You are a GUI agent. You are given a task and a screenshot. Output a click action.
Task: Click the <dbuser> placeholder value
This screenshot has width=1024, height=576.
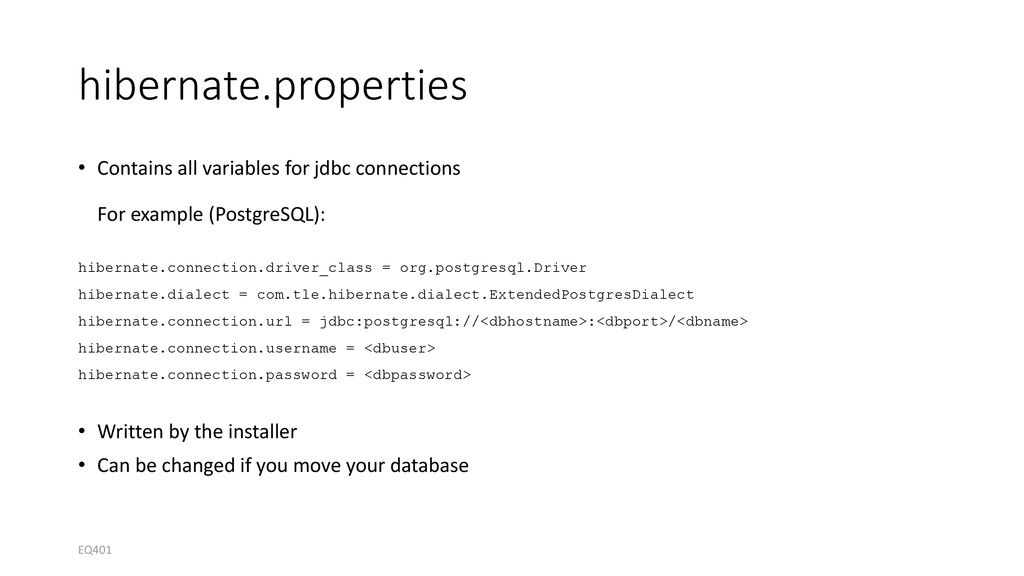[400, 348]
